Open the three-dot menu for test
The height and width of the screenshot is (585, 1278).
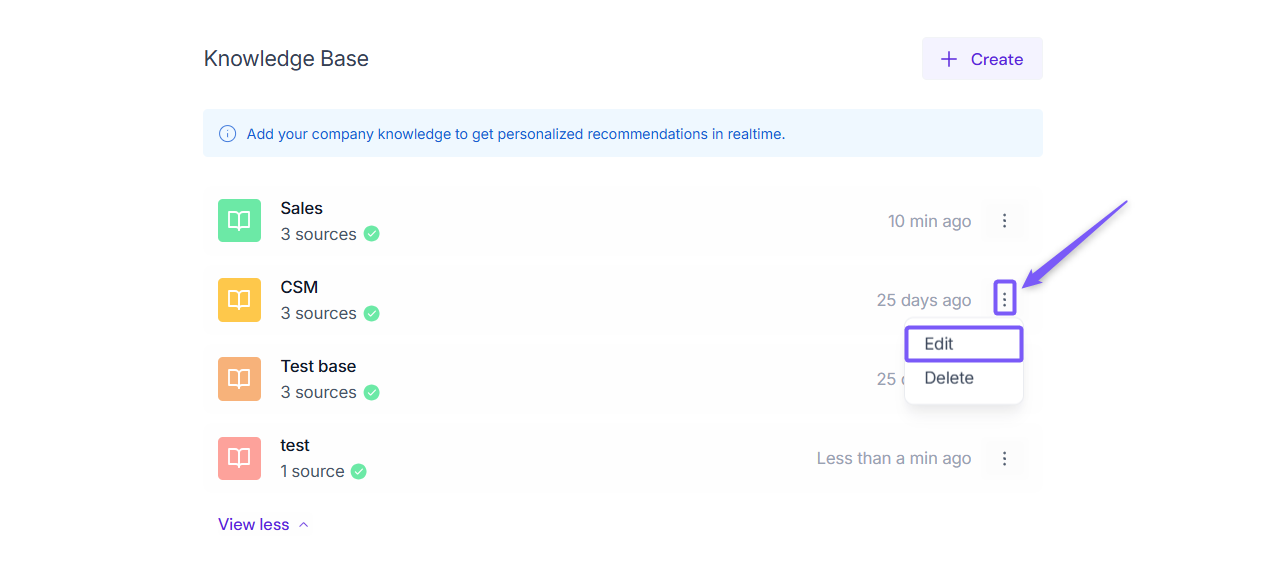tap(1005, 458)
